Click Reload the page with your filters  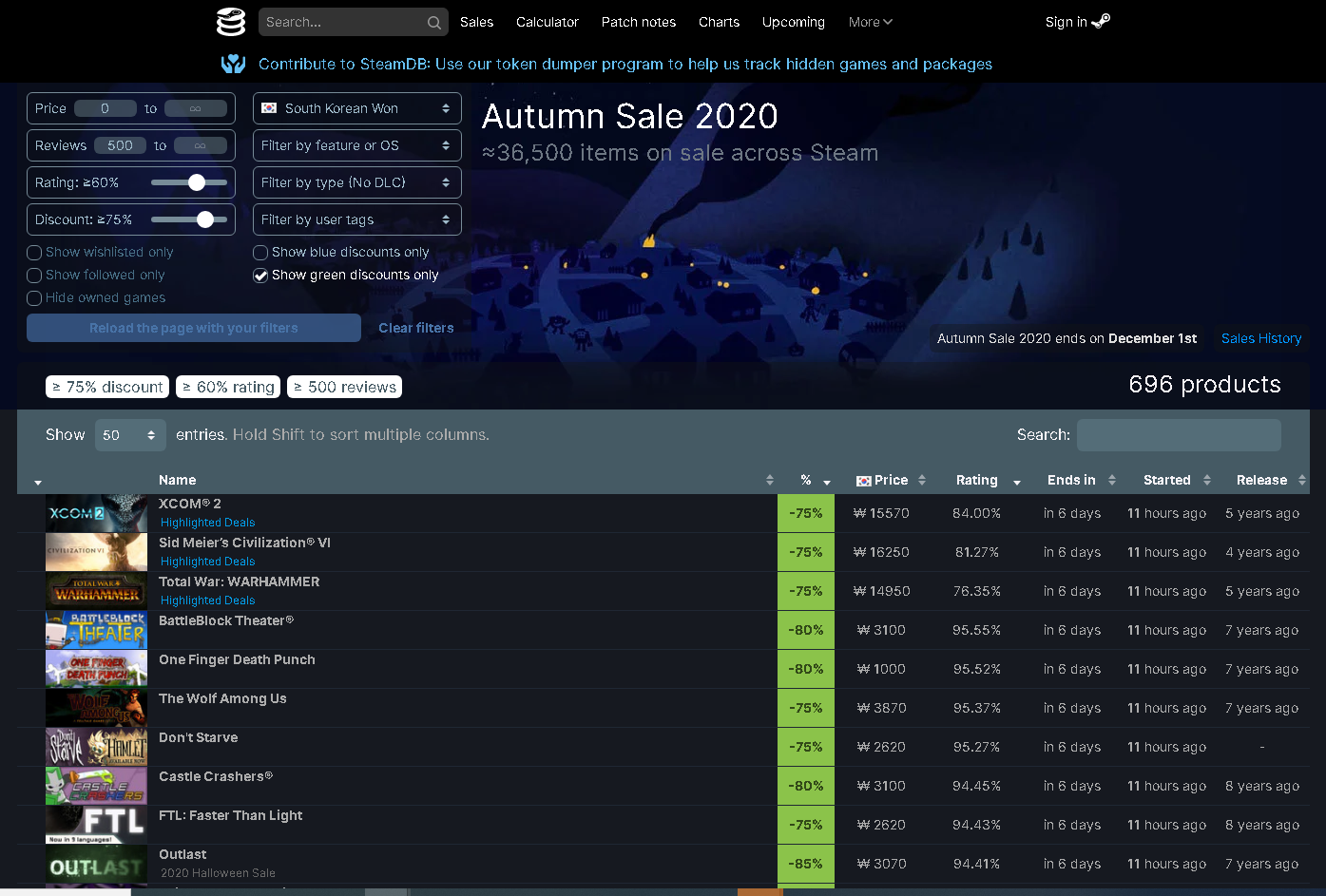click(x=194, y=328)
